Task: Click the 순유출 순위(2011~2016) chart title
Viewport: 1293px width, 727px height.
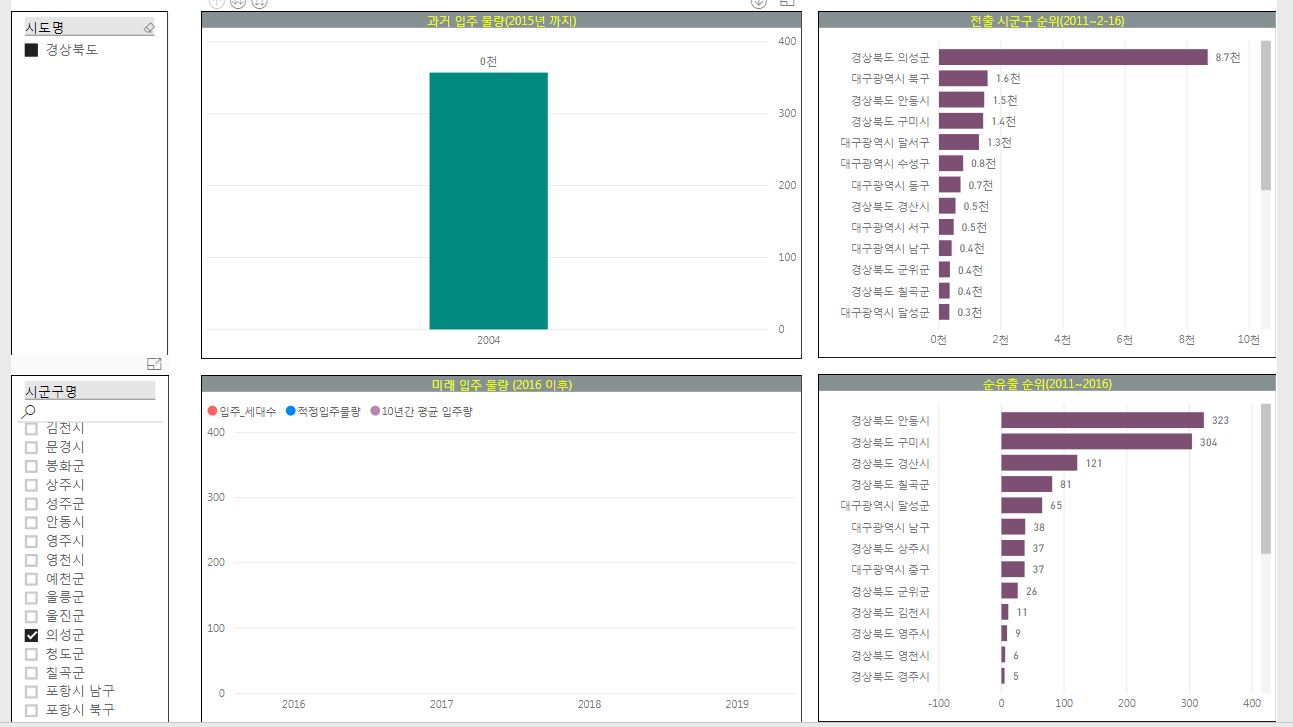Action: coord(1047,384)
